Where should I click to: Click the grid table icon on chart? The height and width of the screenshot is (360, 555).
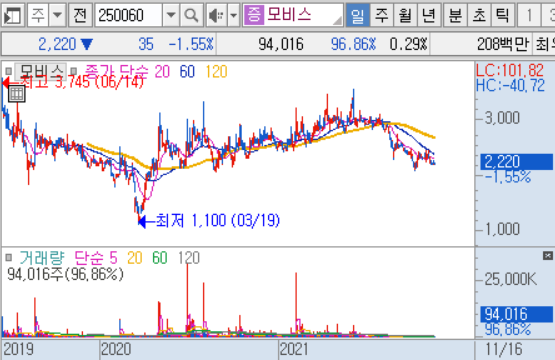[x=17, y=94]
